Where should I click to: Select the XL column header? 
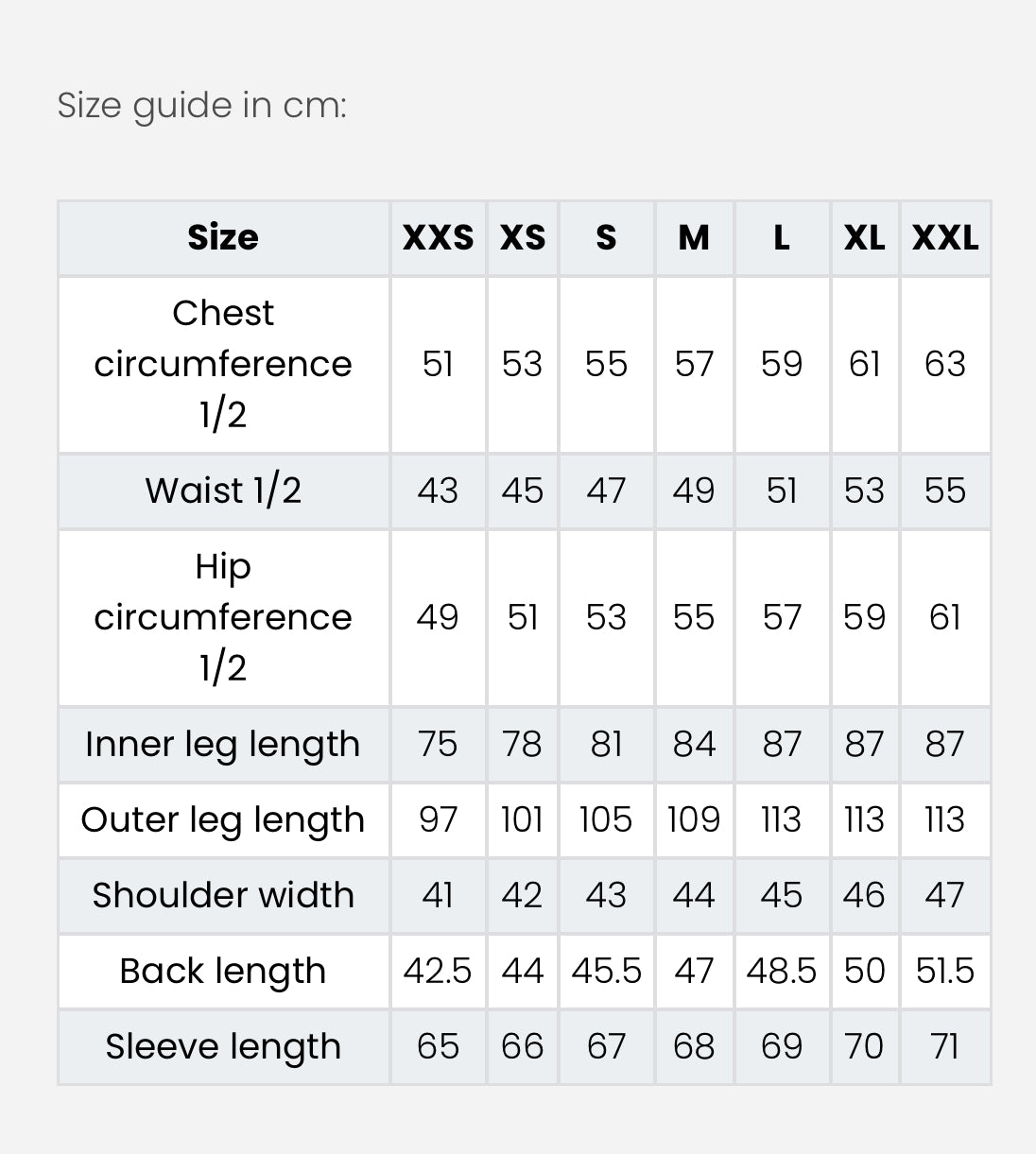tap(864, 237)
